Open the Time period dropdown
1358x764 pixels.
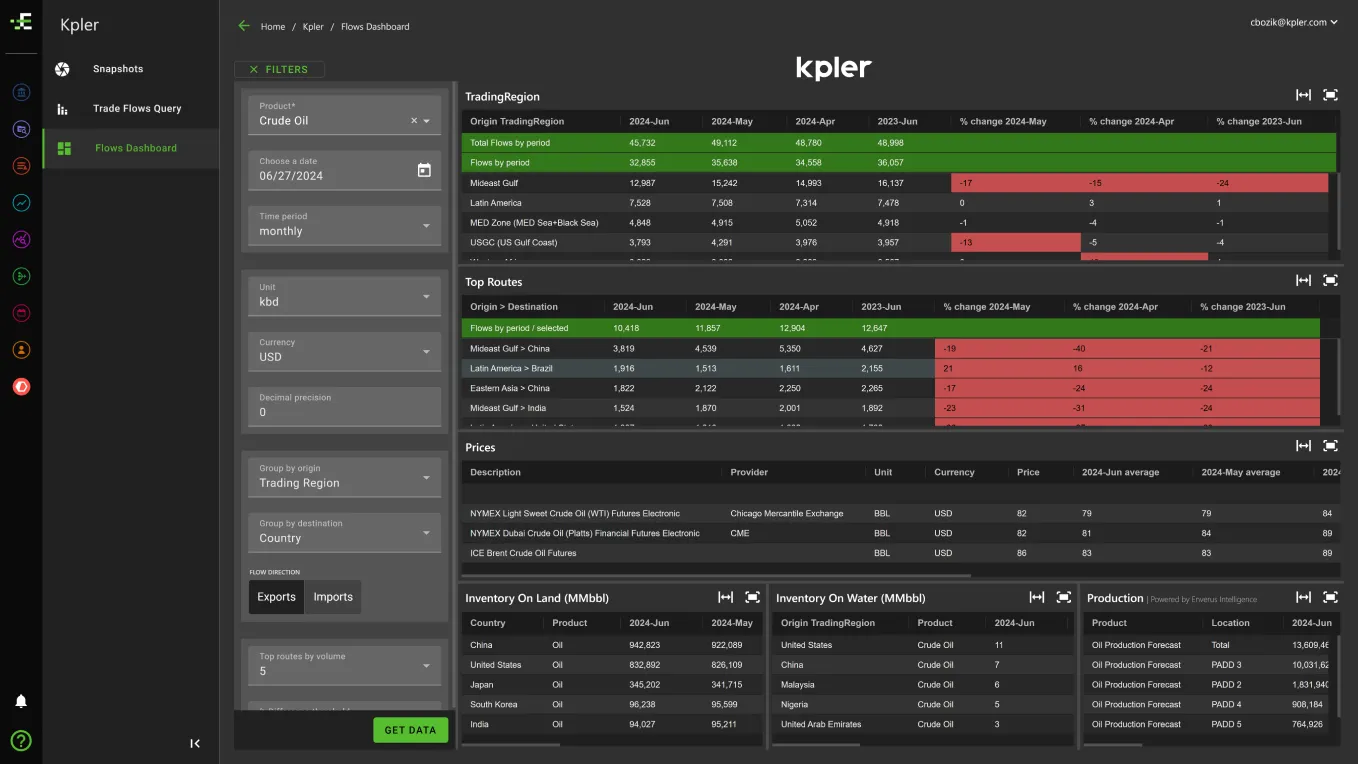point(344,225)
